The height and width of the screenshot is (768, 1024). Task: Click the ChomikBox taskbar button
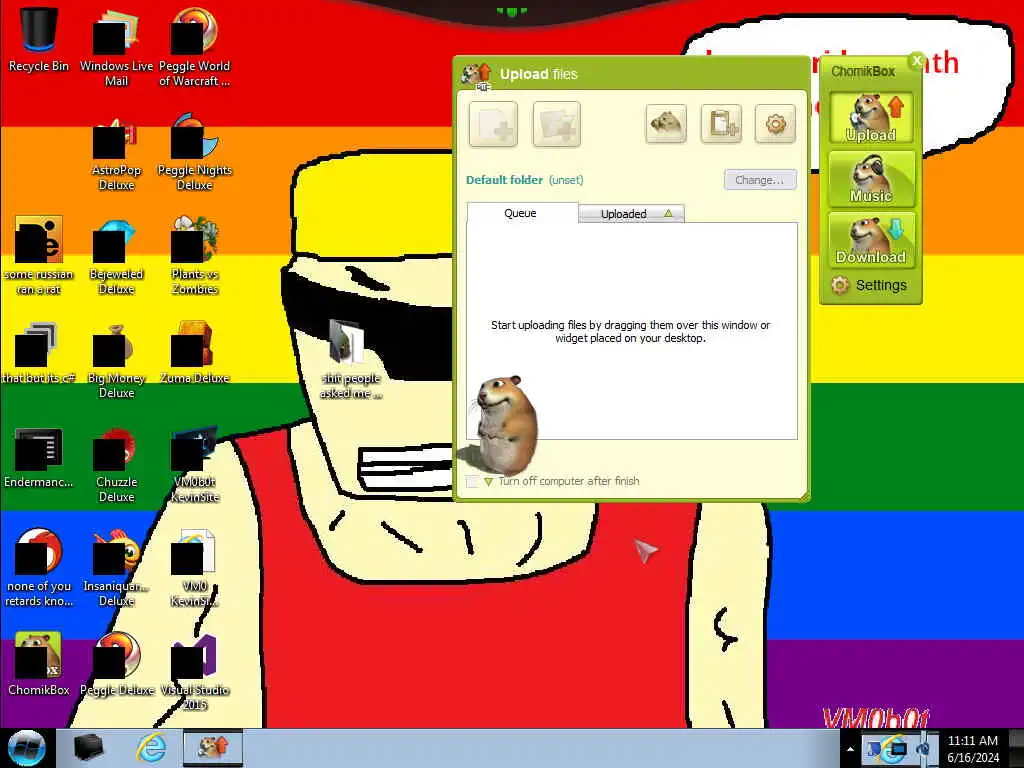coord(213,748)
